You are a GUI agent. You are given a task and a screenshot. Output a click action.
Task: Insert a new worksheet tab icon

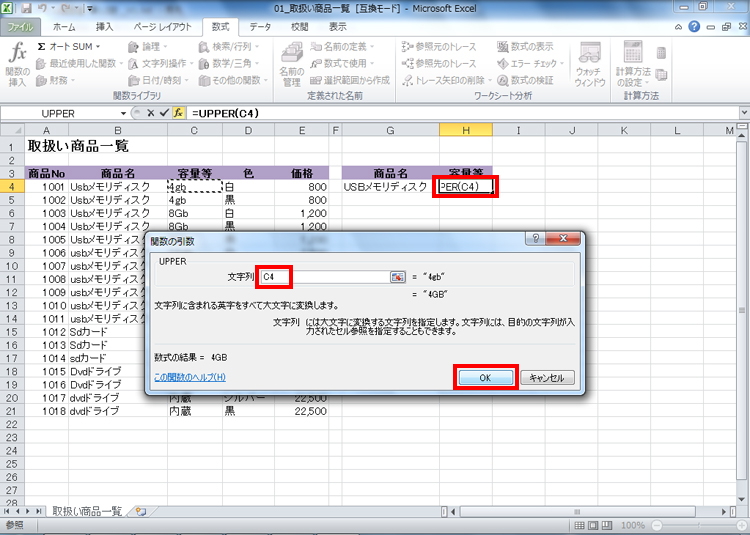pyautogui.click(x=141, y=512)
